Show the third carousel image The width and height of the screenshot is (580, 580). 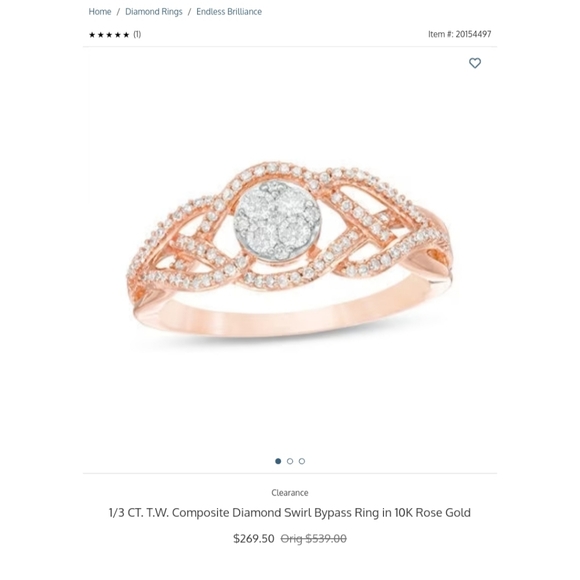coord(302,461)
